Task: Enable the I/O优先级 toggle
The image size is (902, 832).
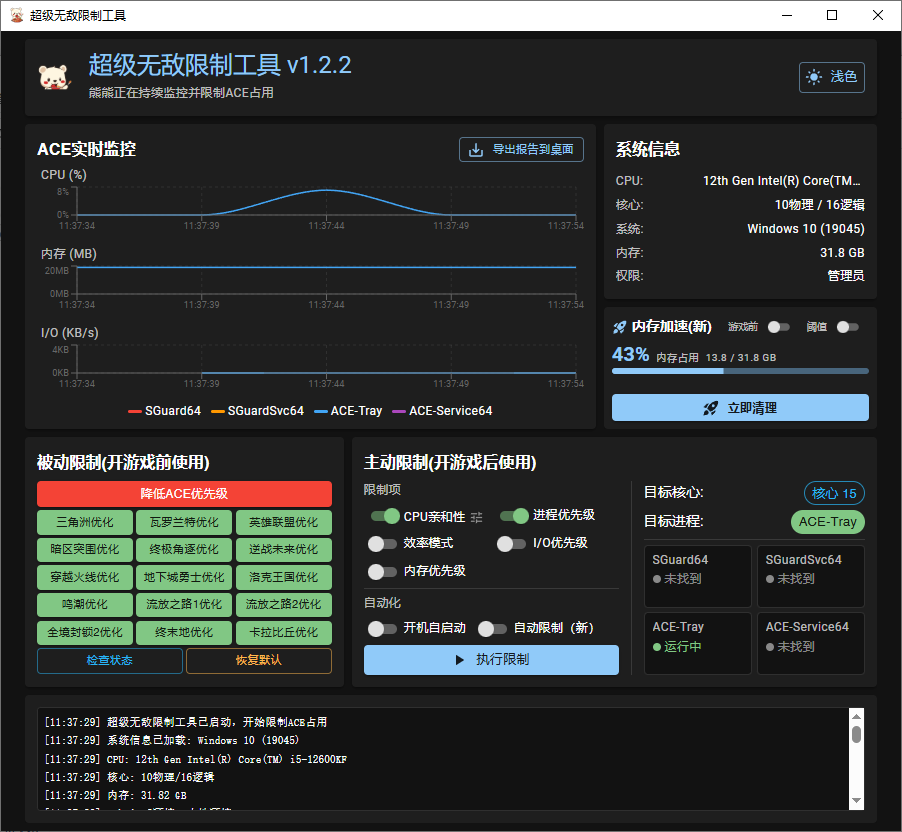Action: coord(511,544)
